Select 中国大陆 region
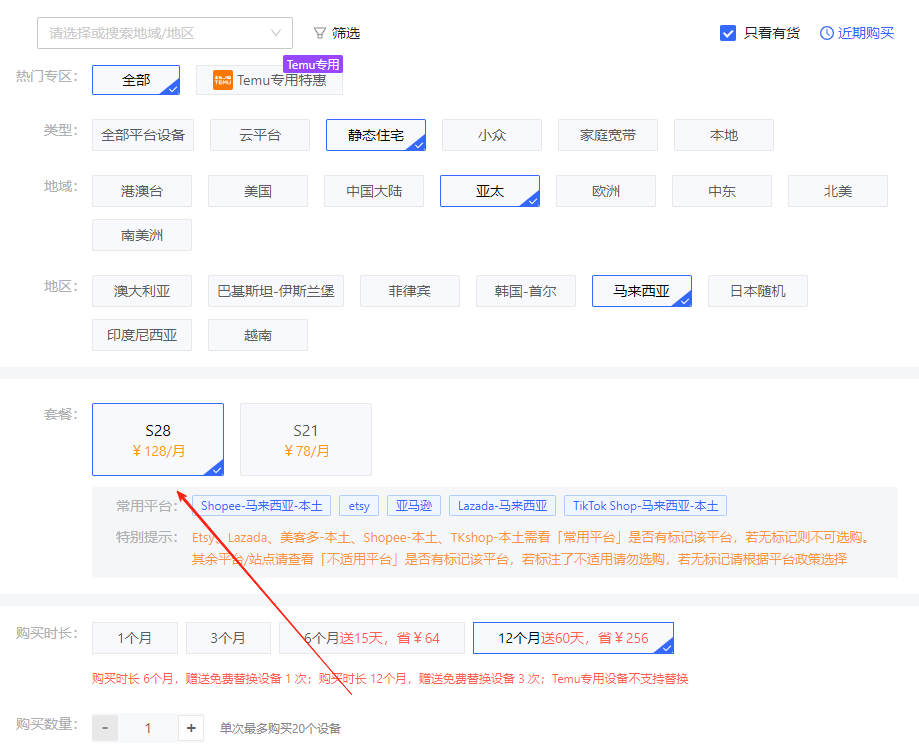 (374, 191)
